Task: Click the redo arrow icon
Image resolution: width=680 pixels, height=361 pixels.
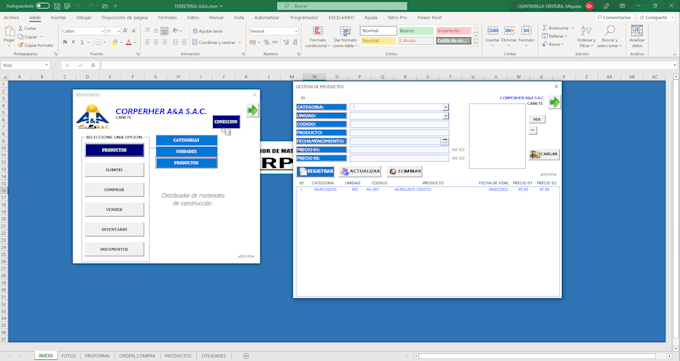Action: 91,6
